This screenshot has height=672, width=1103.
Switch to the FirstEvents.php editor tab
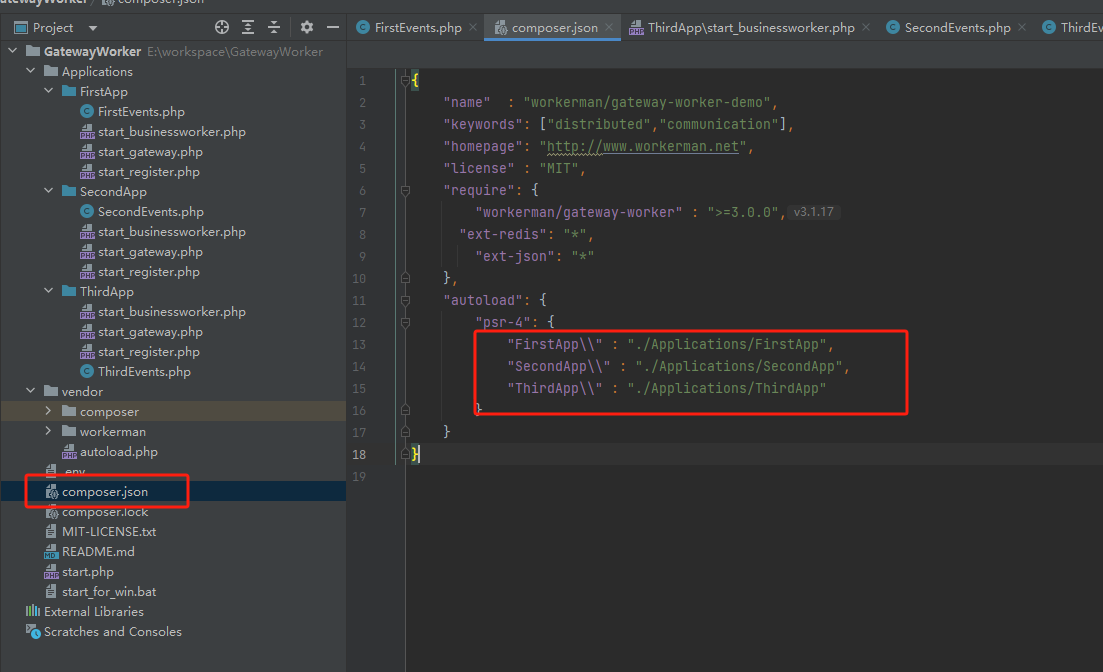pyautogui.click(x=418, y=27)
